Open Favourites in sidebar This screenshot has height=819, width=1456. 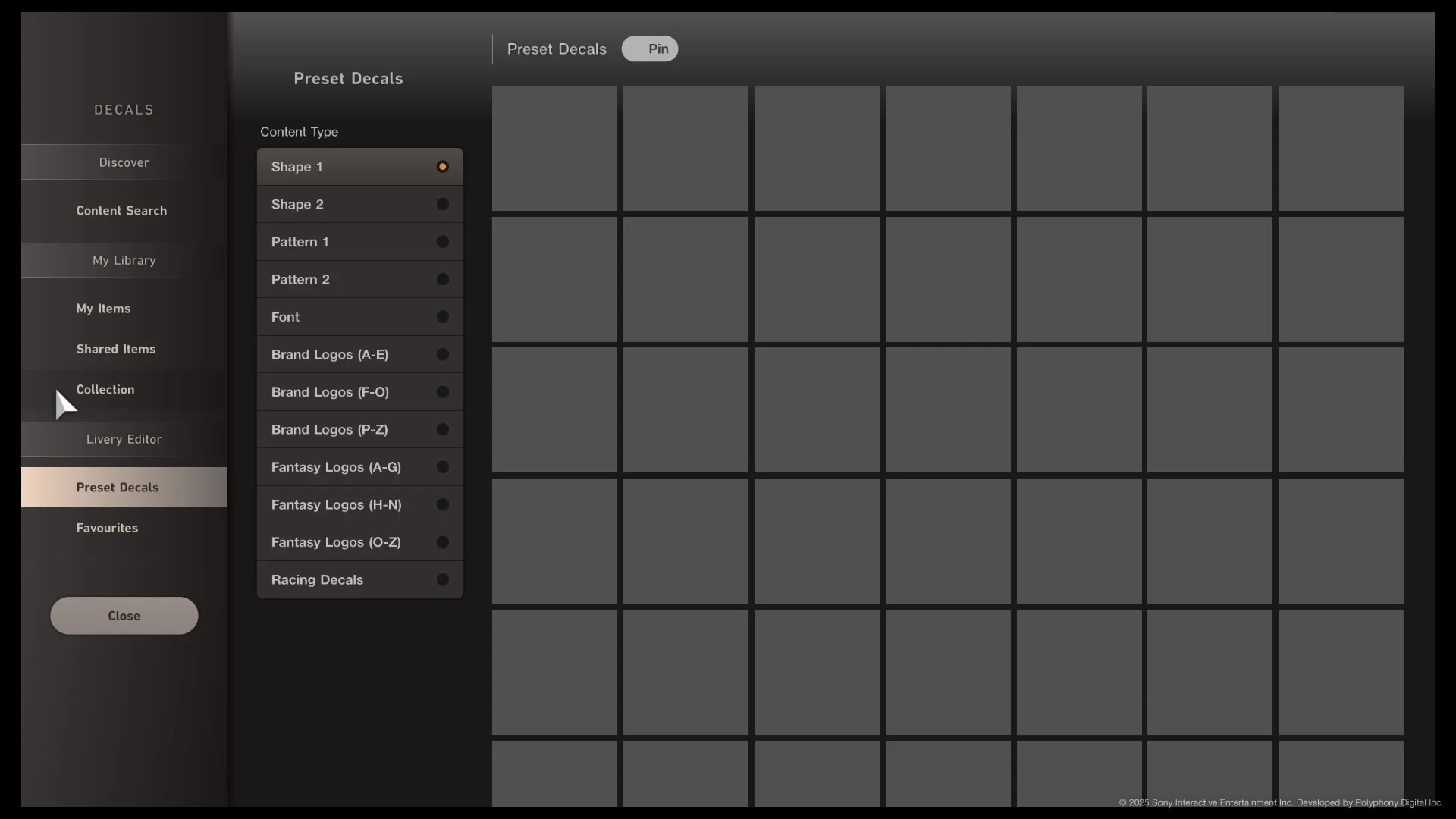tap(124, 528)
